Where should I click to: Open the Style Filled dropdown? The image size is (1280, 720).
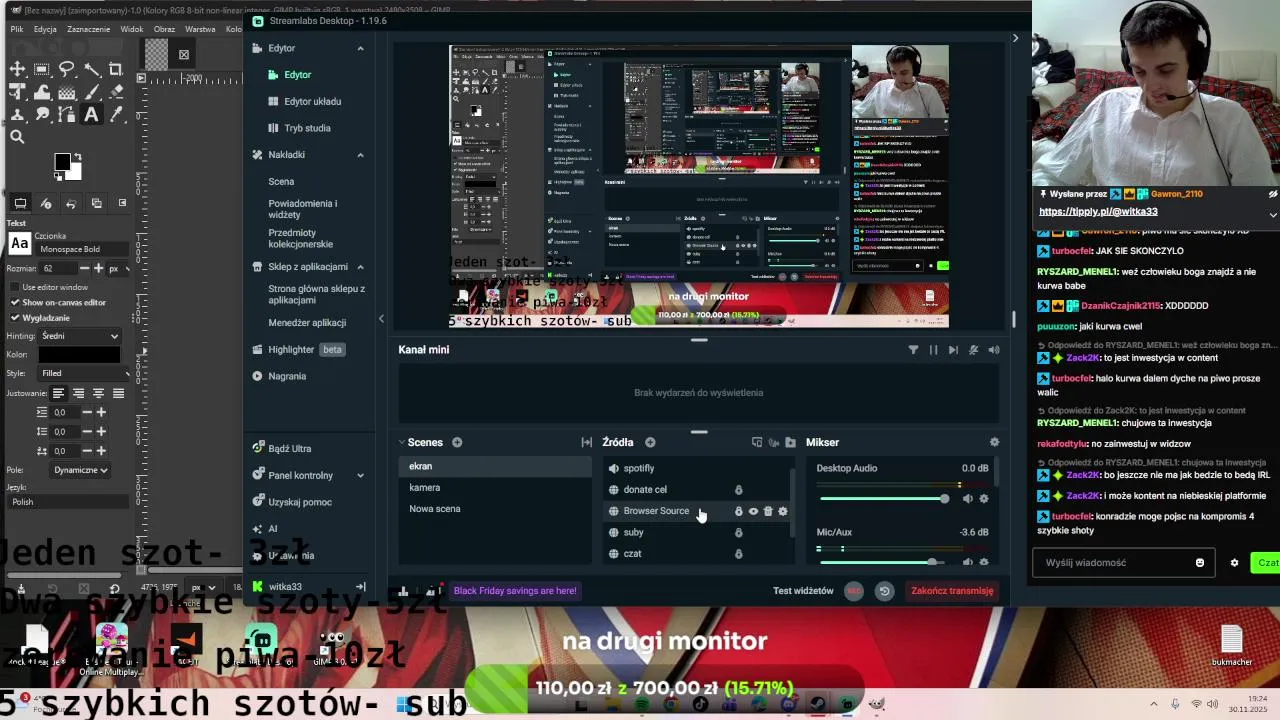click(83, 373)
